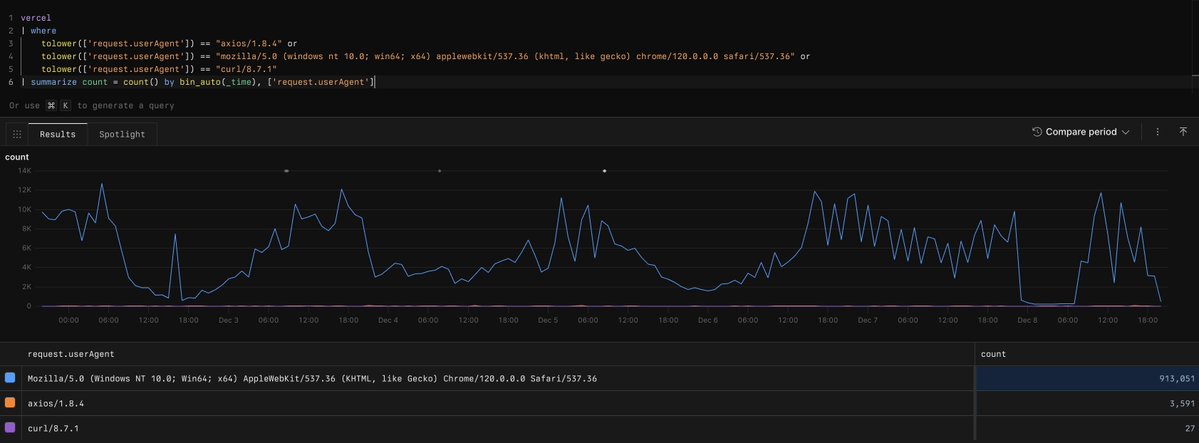Click the 10K y-axis label
1199x443 pixels.
coord(24,209)
